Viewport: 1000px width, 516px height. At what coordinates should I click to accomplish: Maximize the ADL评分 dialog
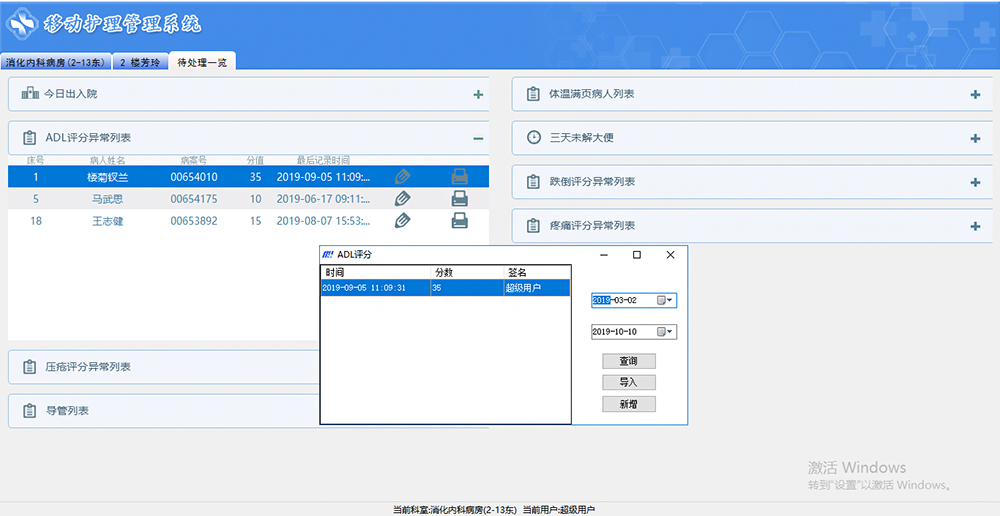(x=636, y=254)
